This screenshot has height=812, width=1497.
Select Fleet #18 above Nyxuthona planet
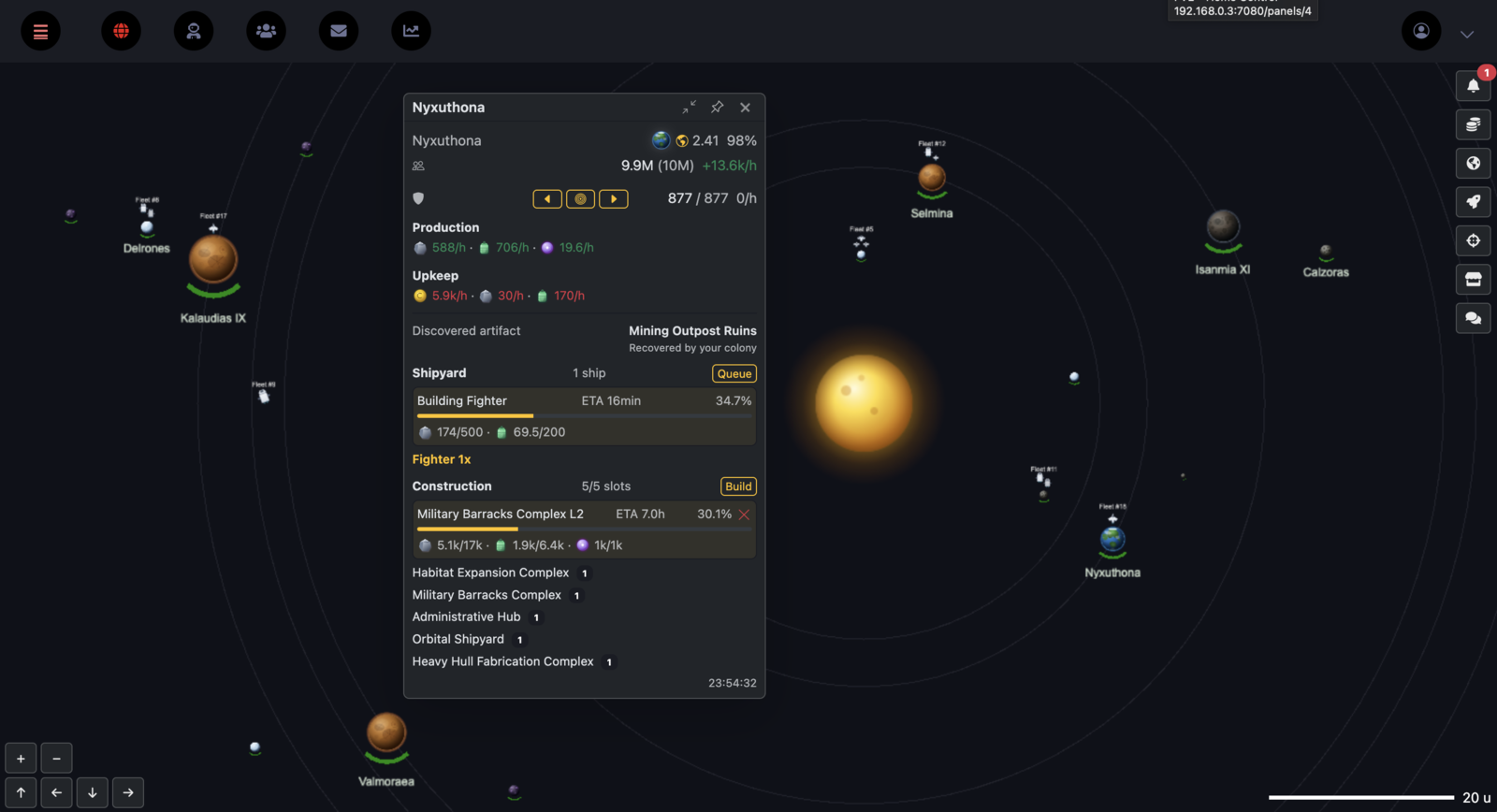(1112, 515)
